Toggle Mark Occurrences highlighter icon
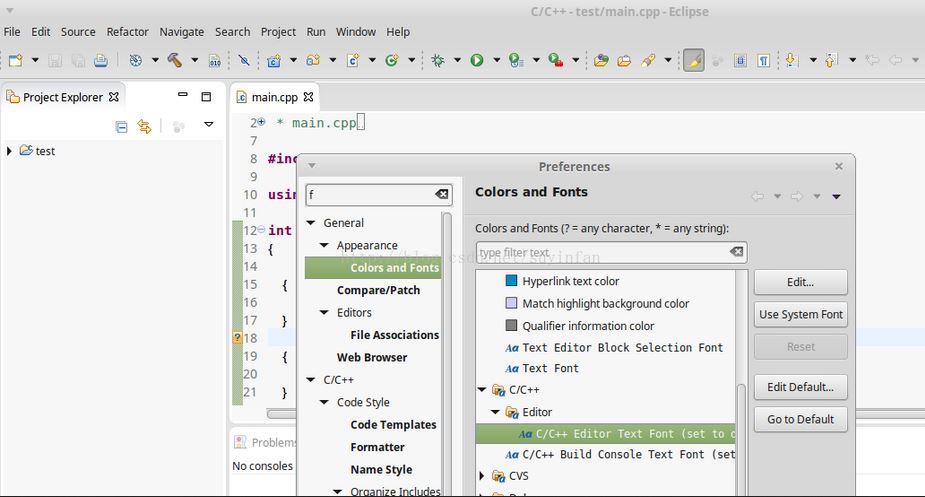 tap(694, 60)
